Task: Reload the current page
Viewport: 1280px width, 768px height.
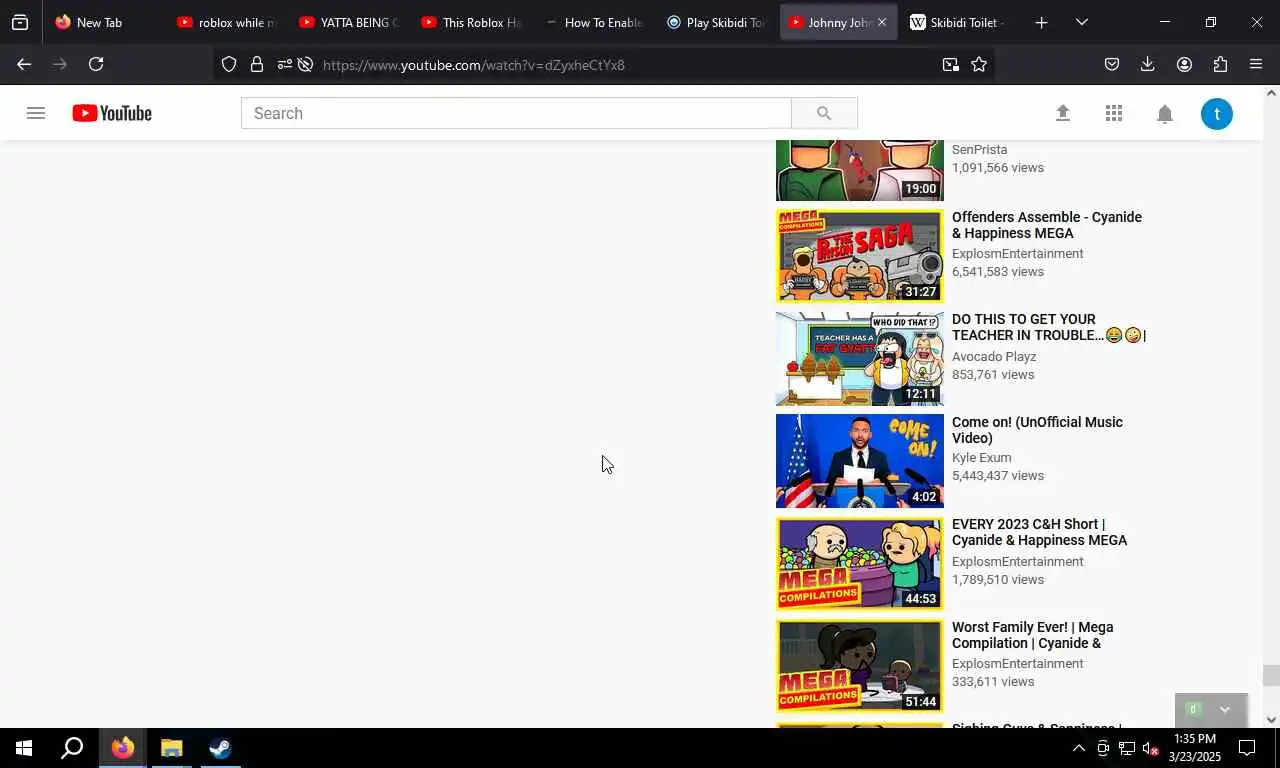Action: [96, 64]
